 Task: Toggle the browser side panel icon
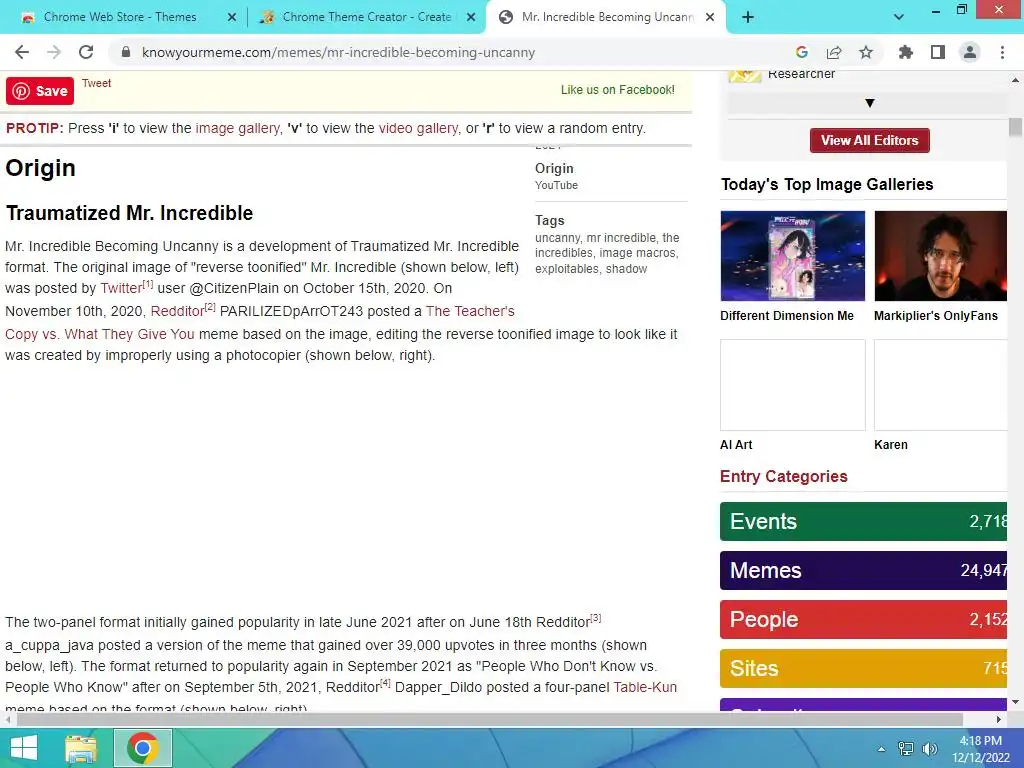click(x=938, y=52)
